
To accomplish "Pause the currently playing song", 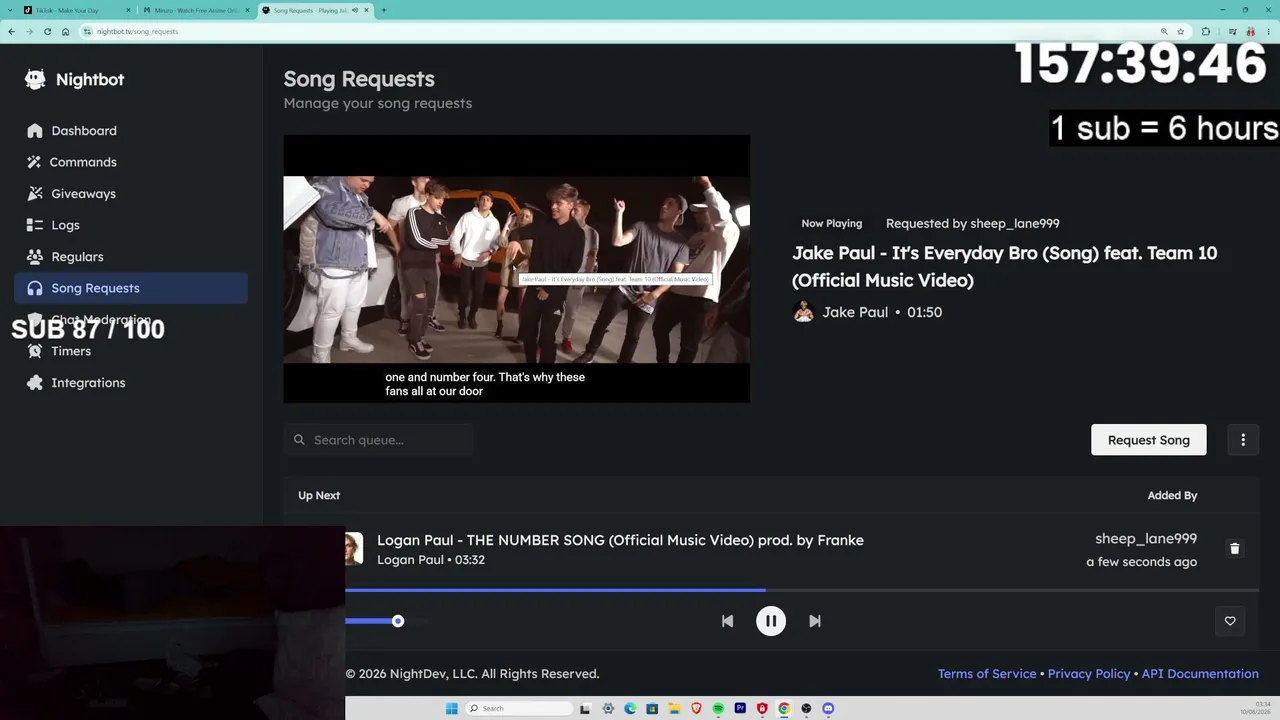I will 770,621.
